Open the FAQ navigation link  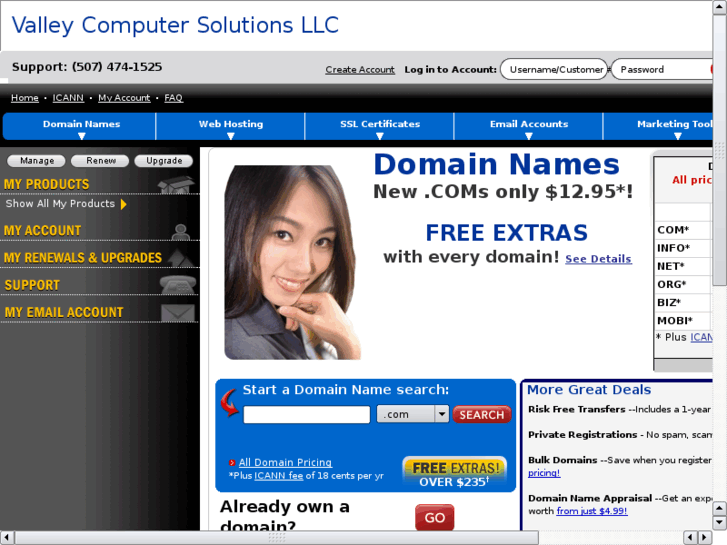(x=173, y=98)
